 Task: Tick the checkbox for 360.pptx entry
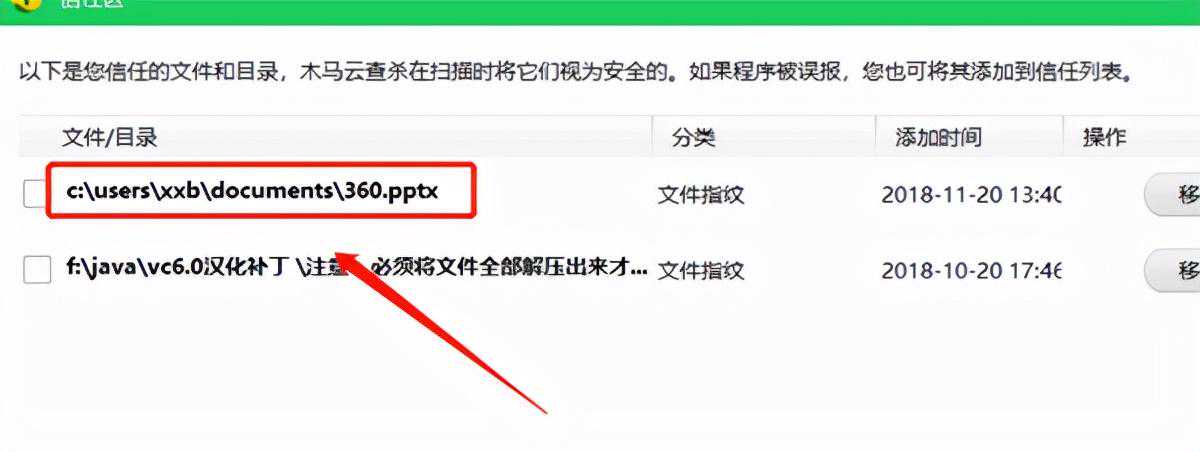pos(37,194)
